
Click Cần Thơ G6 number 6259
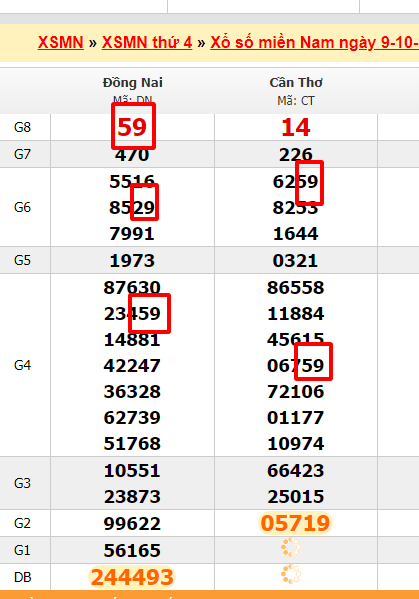coord(295,181)
